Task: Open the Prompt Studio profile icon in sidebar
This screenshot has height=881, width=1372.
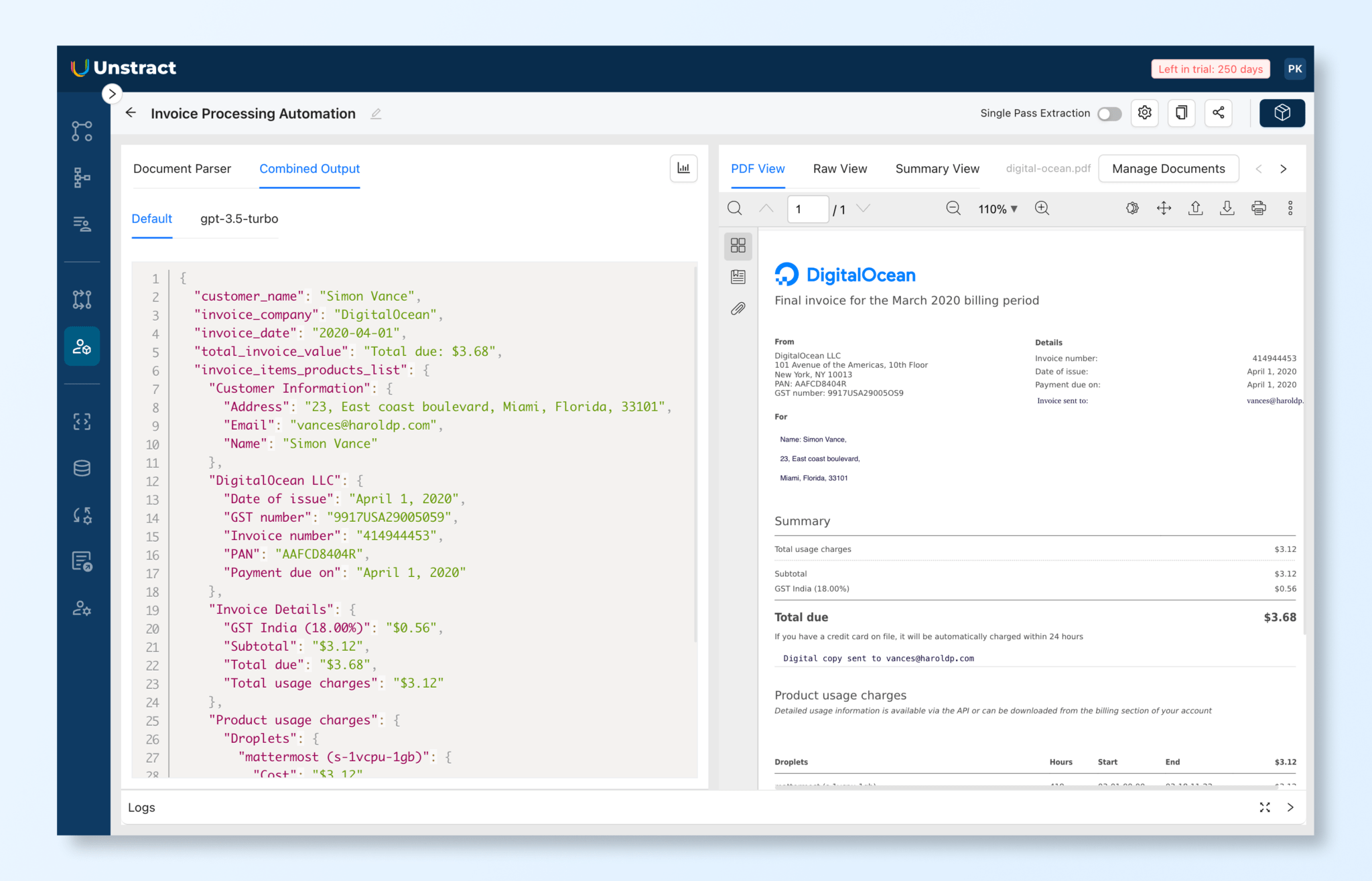Action: [82, 346]
